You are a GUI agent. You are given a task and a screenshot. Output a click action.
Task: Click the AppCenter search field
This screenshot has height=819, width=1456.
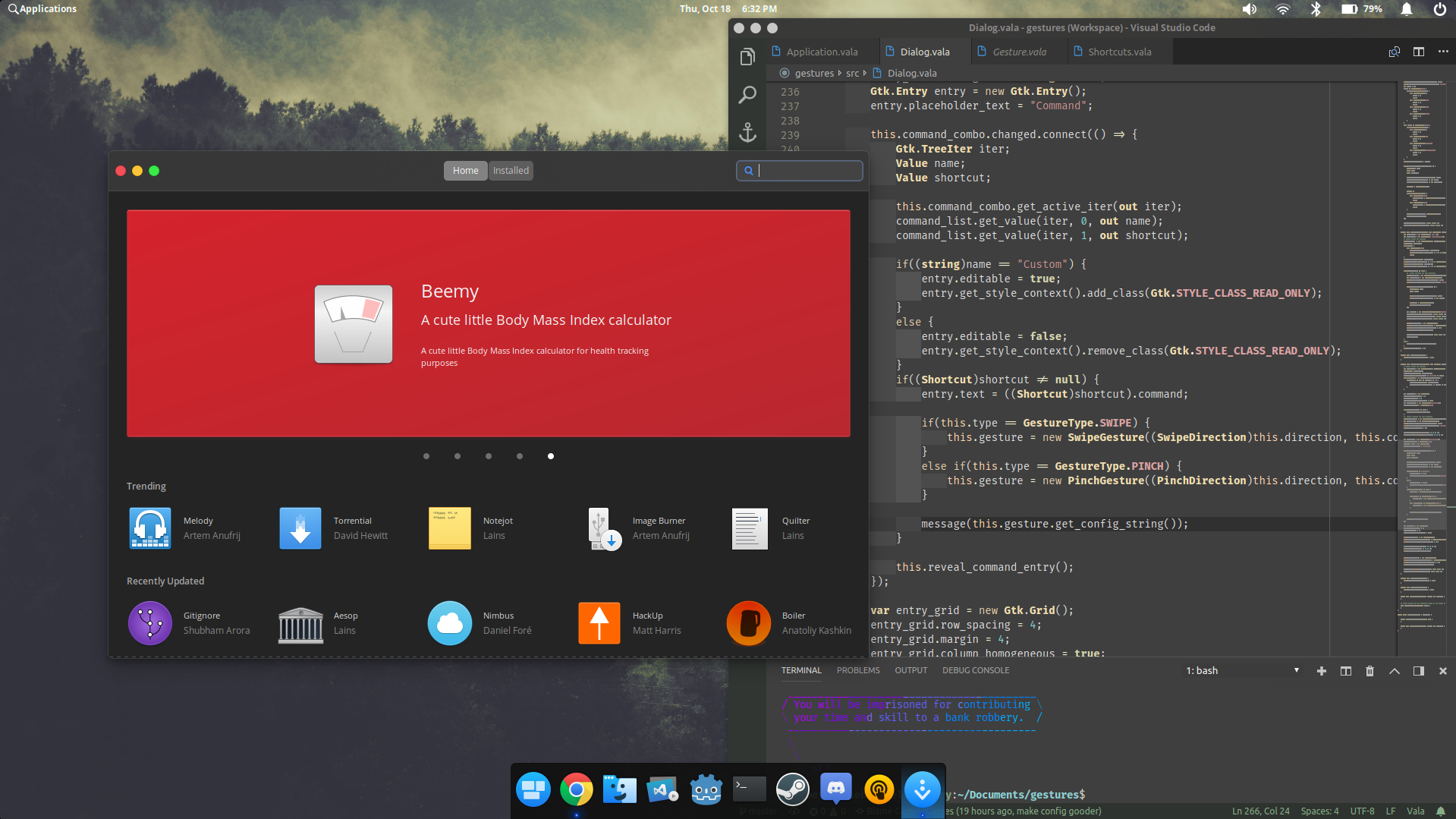800,171
